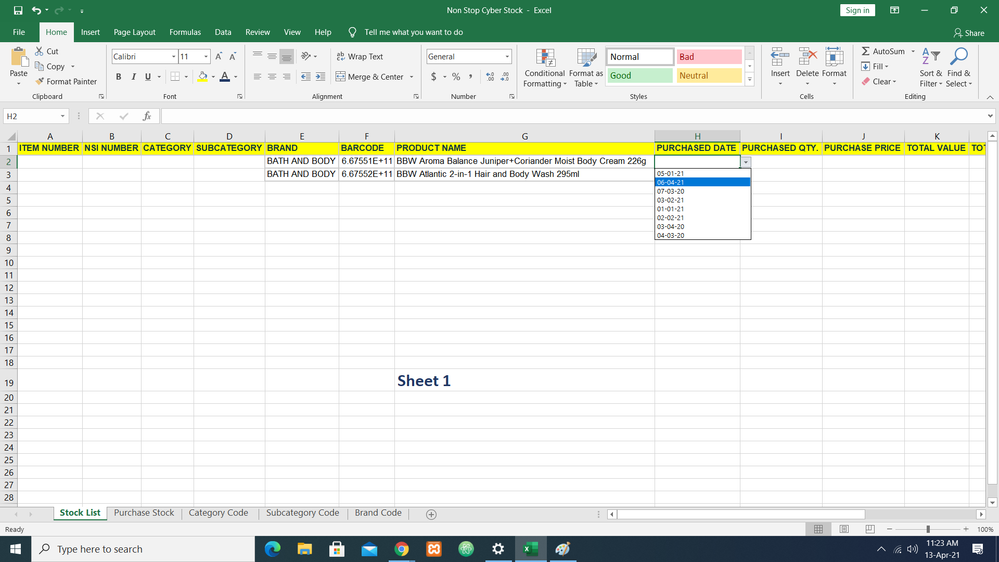Click the Share button
999x562 pixels.
click(969, 32)
